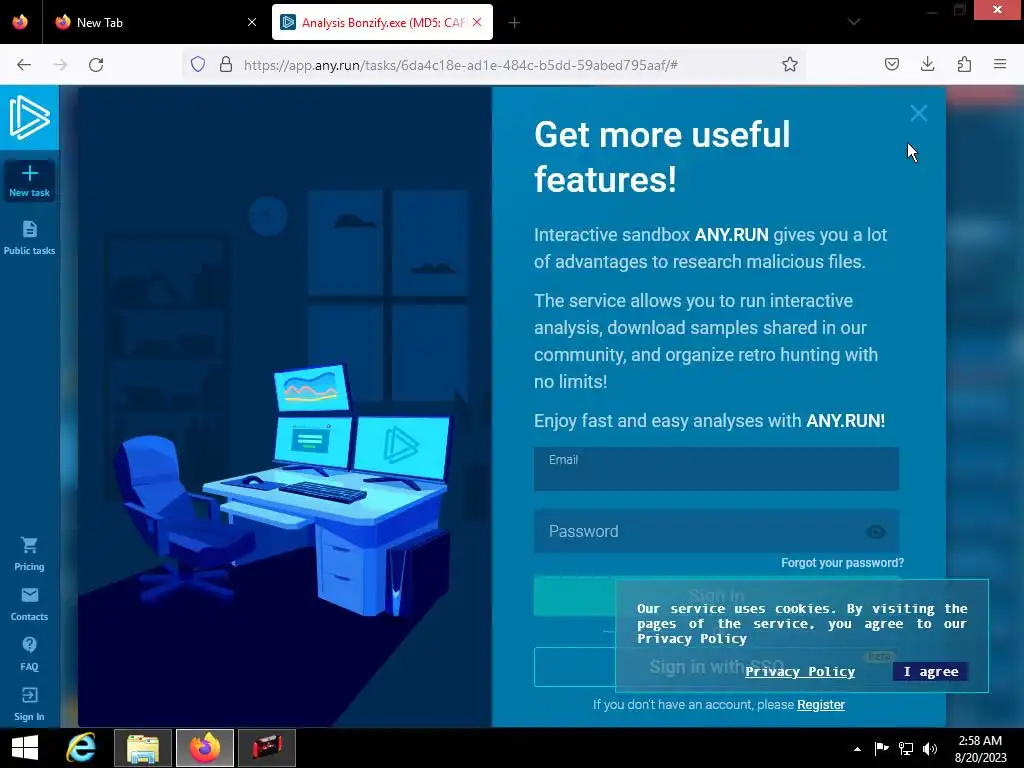Click the Firefox View icon at top left

click(x=20, y=22)
